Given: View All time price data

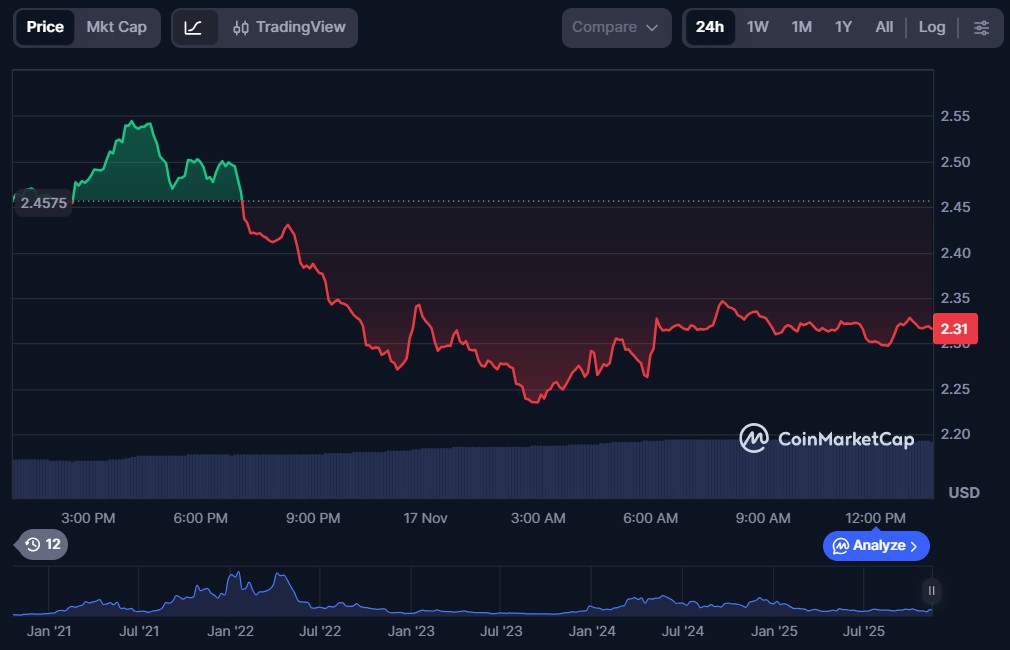Looking at the screenshot, I should click(884, 27).
